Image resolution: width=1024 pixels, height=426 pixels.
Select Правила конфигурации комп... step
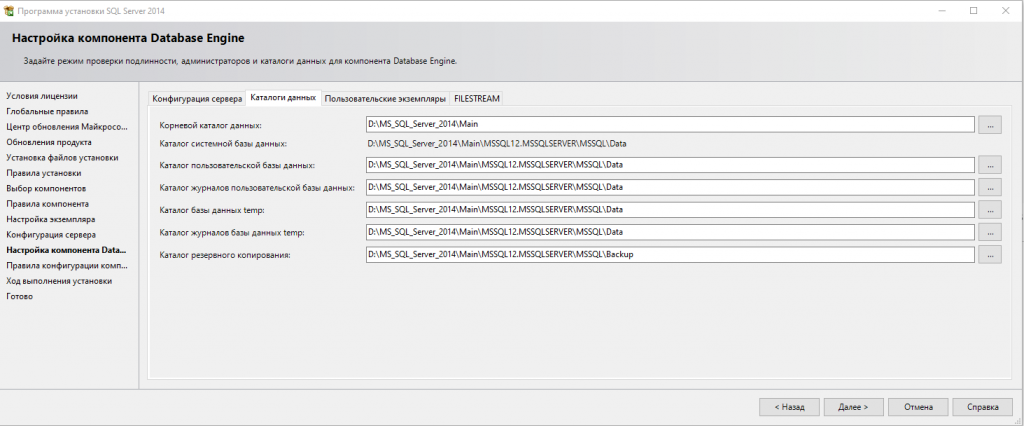point(67,265)
